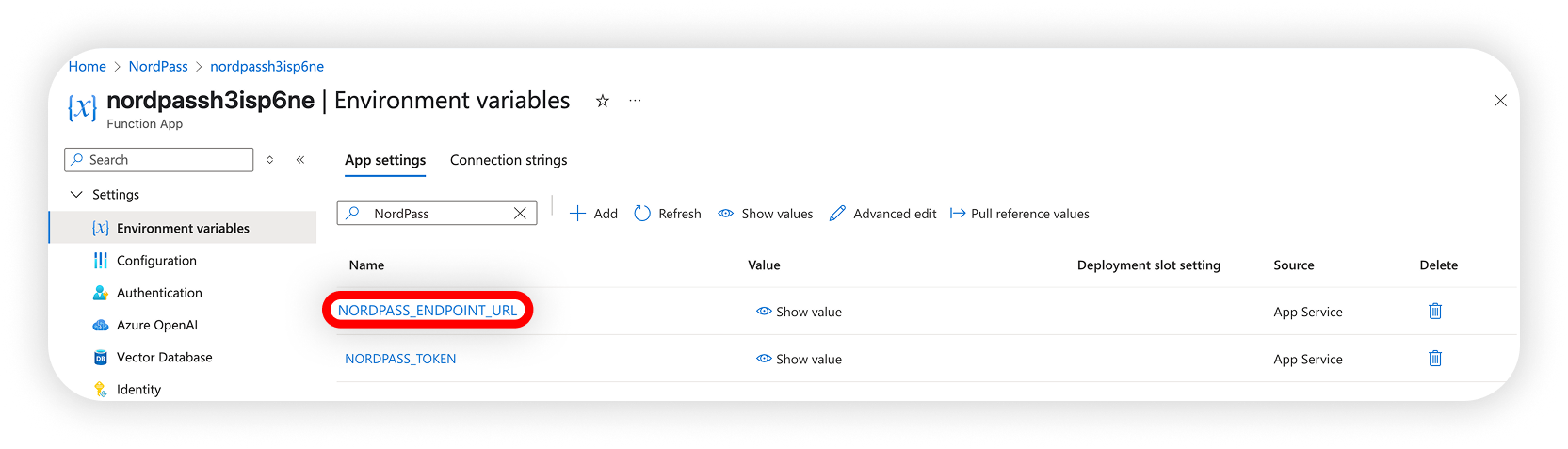
Task: Delete the NORDPASS_ENDPOINT_URL setting with trash icon
Action: pos(1435,311)
